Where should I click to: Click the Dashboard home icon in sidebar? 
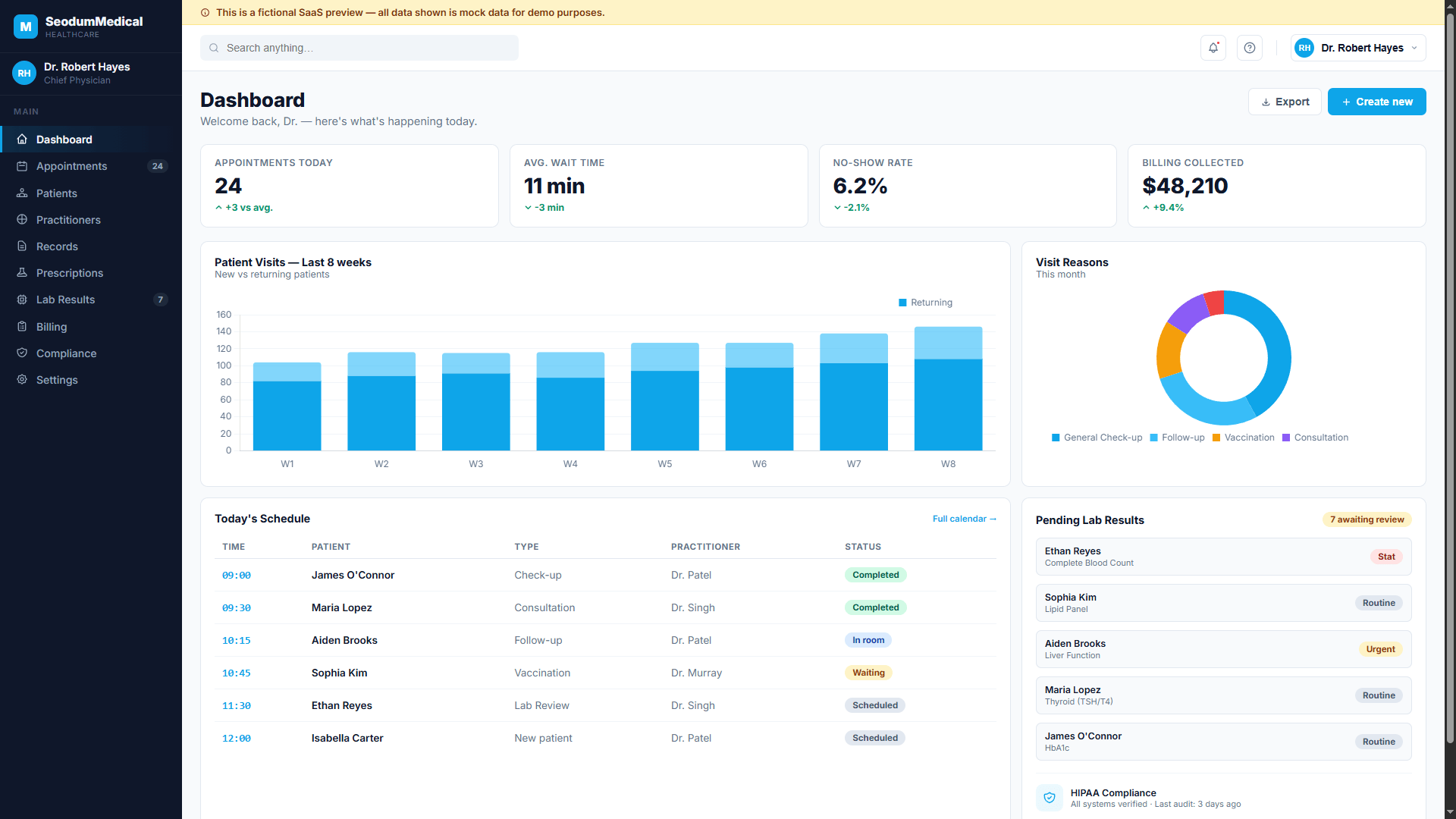pyautogui.click(x=22, y=140)
